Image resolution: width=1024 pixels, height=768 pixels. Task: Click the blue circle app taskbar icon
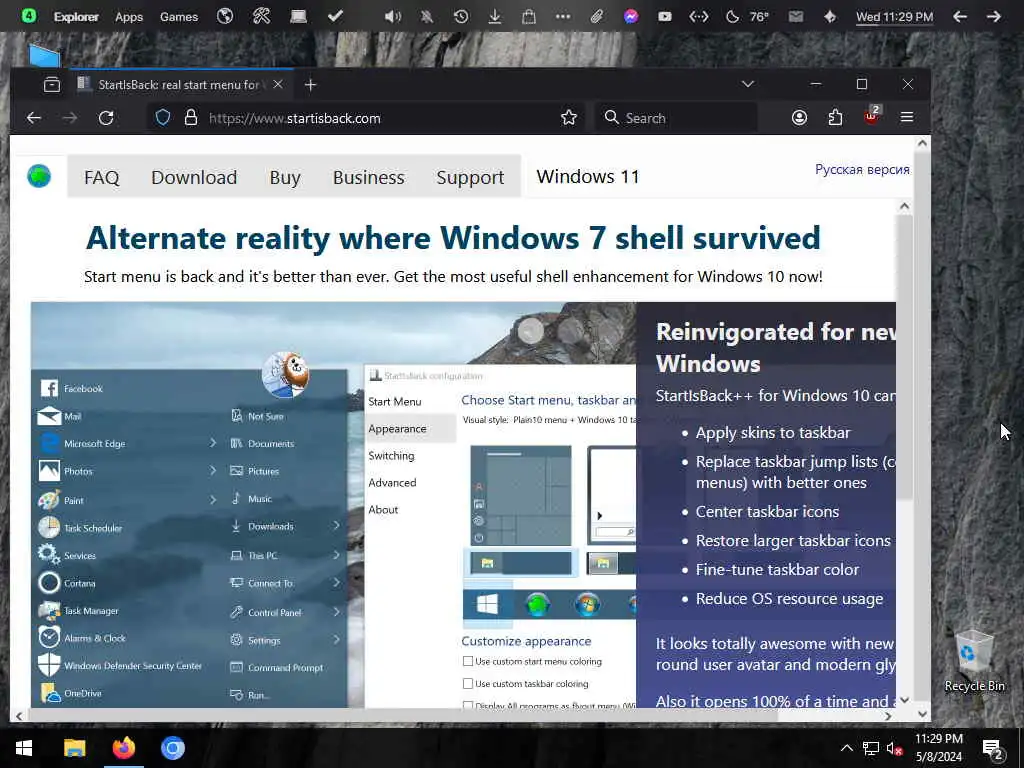[173, 748]
